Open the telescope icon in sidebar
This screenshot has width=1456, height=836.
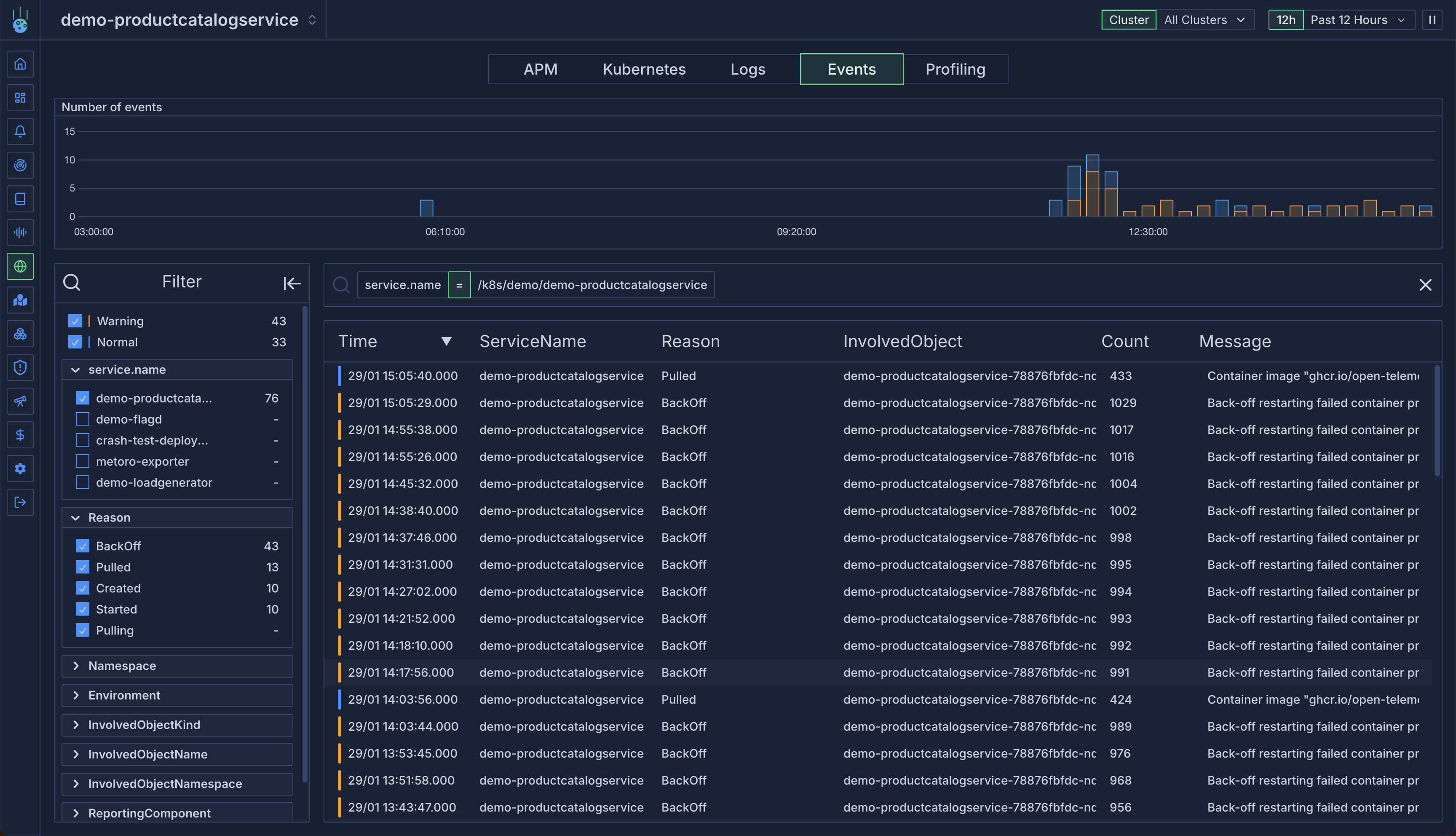coord(20,401)
